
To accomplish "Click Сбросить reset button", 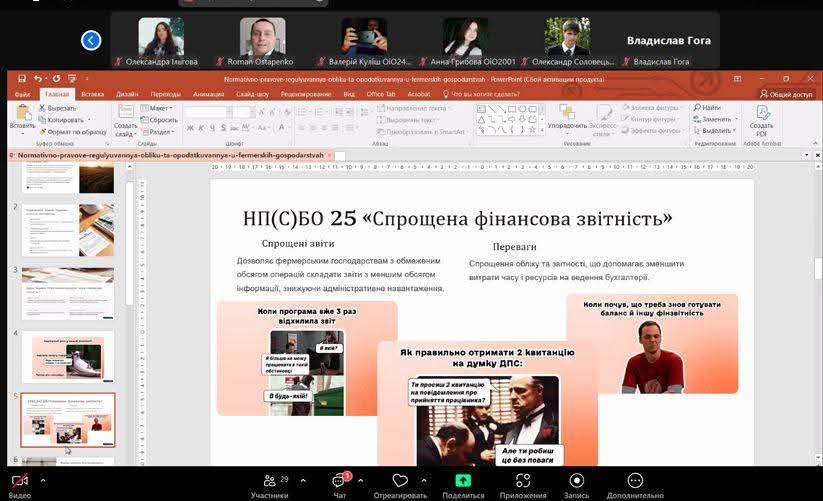I will pyautogui.click(x=159, y=120).
